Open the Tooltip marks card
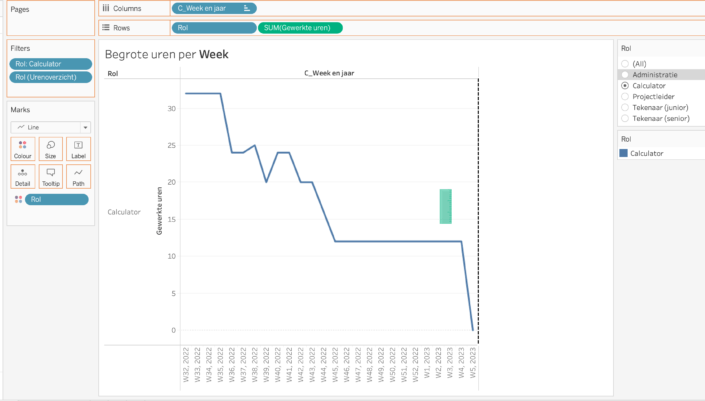Screen dimensions: 705x401 tap(50, 176)
